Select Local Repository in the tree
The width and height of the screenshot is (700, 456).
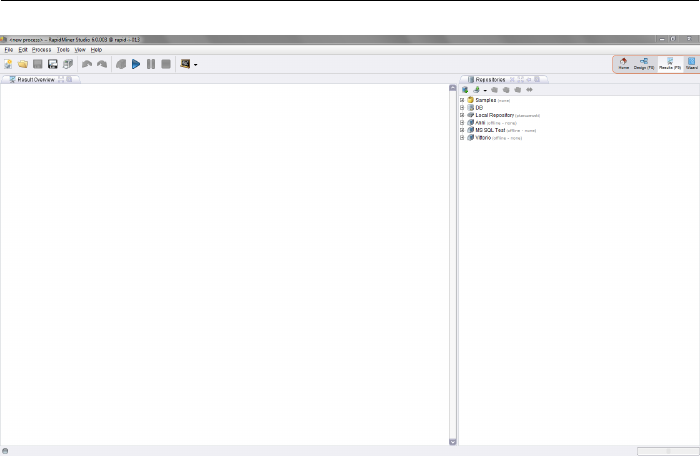(x=504, y=115)
